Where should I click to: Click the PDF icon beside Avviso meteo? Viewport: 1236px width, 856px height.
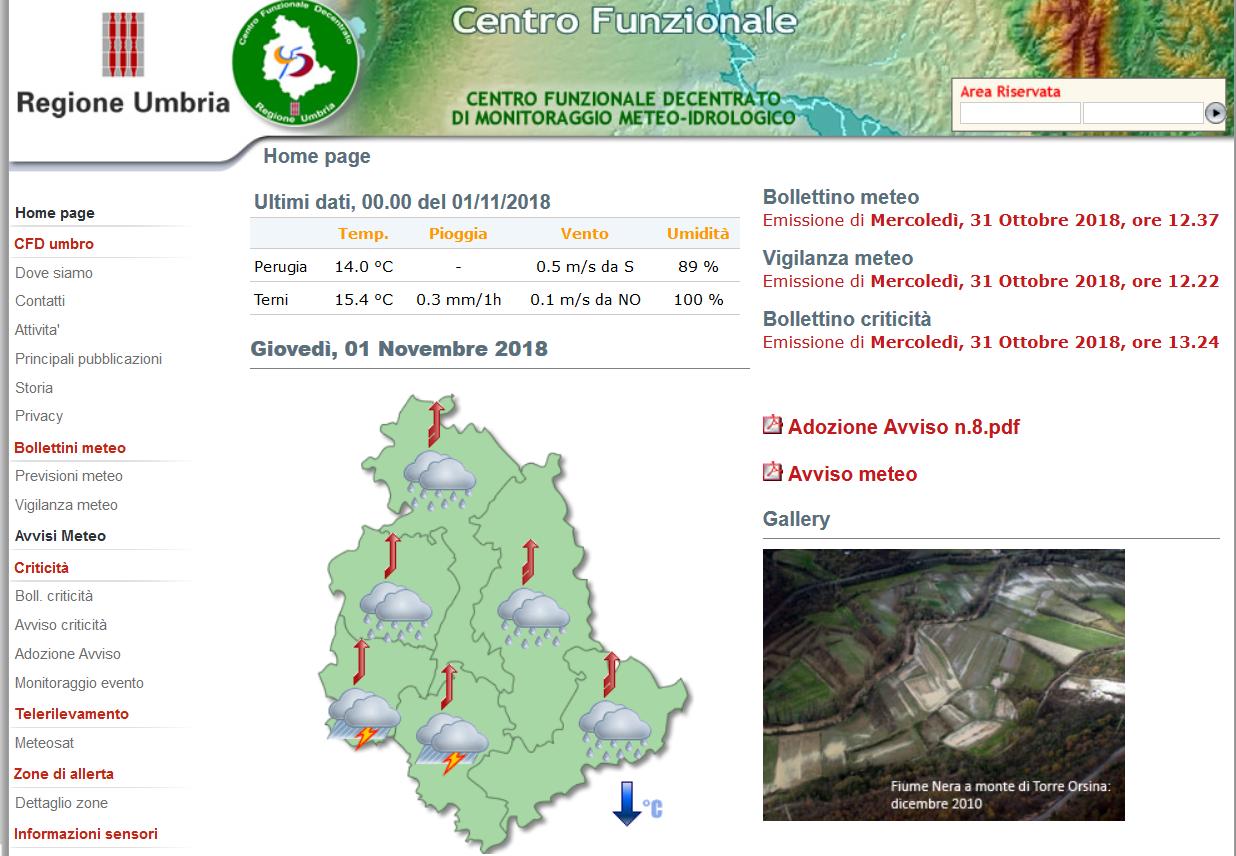[x=772, y=471]
